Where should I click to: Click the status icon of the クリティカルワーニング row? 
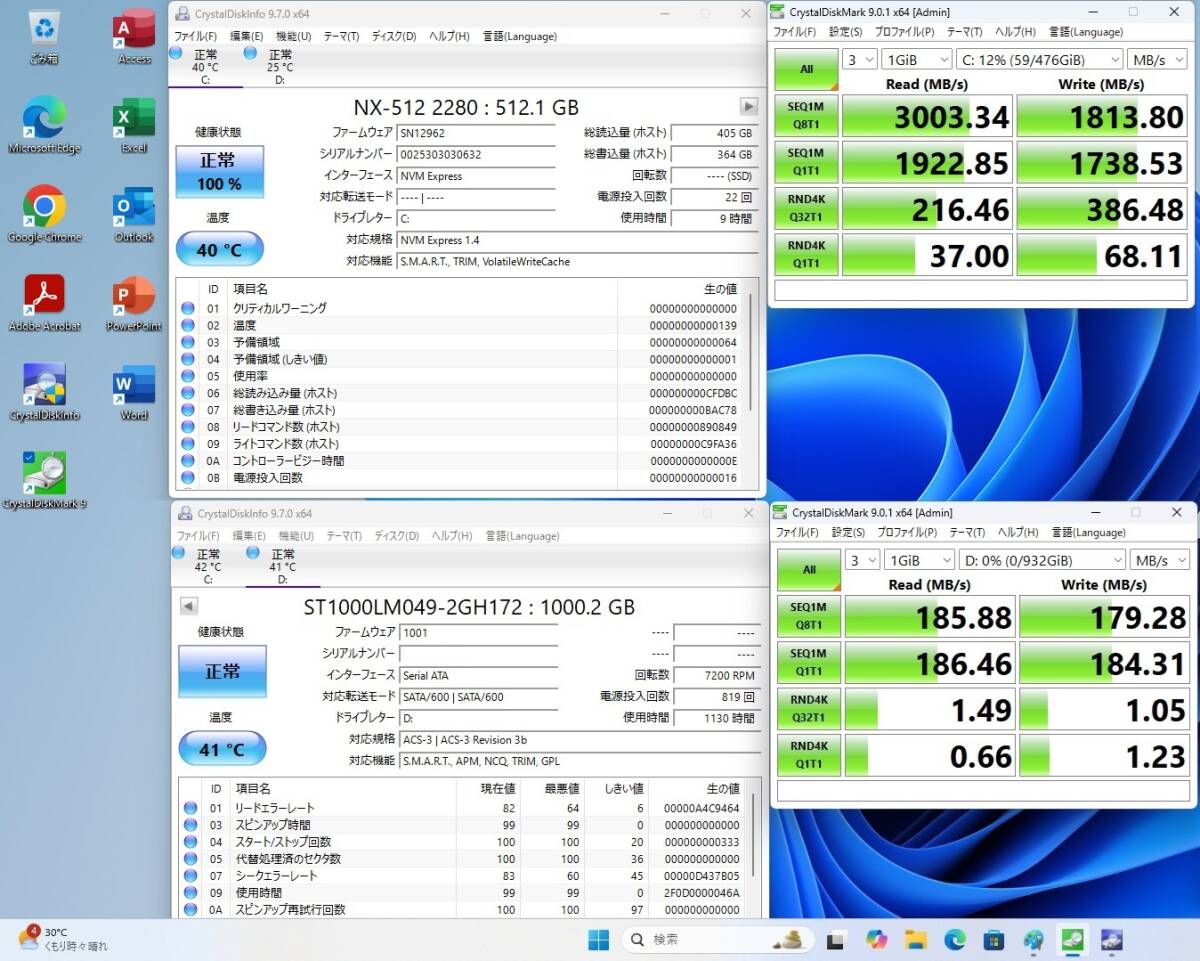(x=188, y=309)
